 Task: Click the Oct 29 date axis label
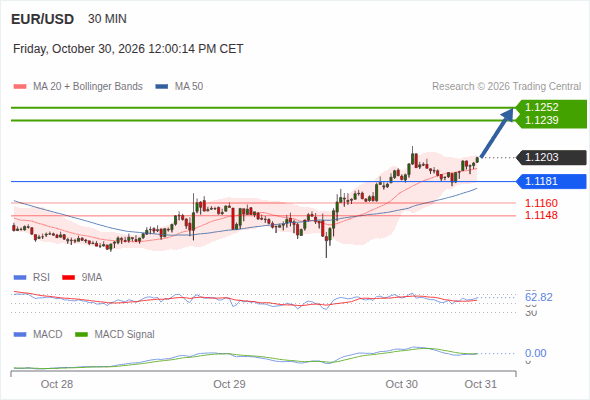229,384
